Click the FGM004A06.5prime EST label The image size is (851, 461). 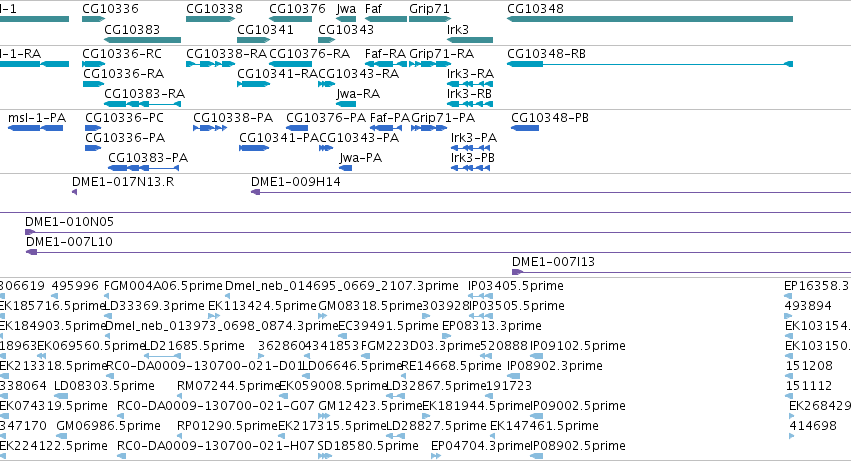coord(163,286)
